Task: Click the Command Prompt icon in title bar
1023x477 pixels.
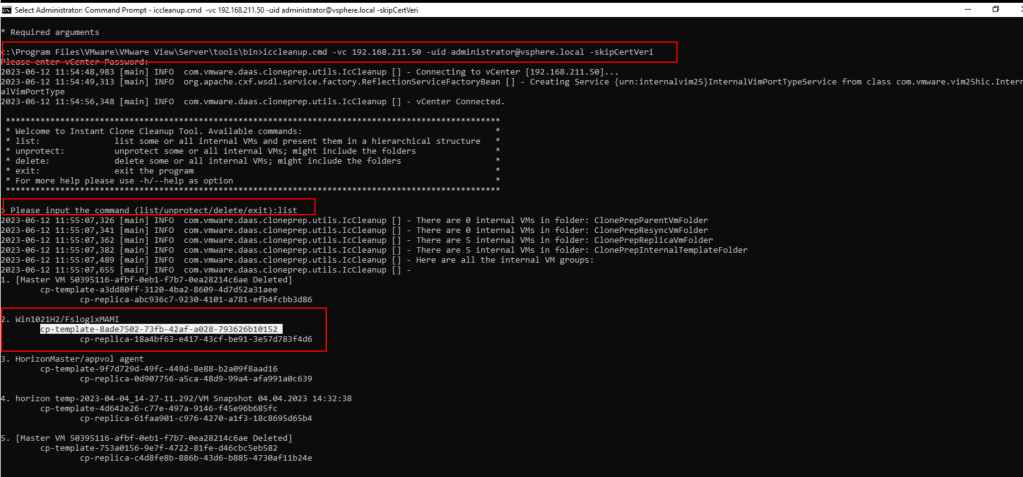Action: pyautogui.click(x=8, y=8)
